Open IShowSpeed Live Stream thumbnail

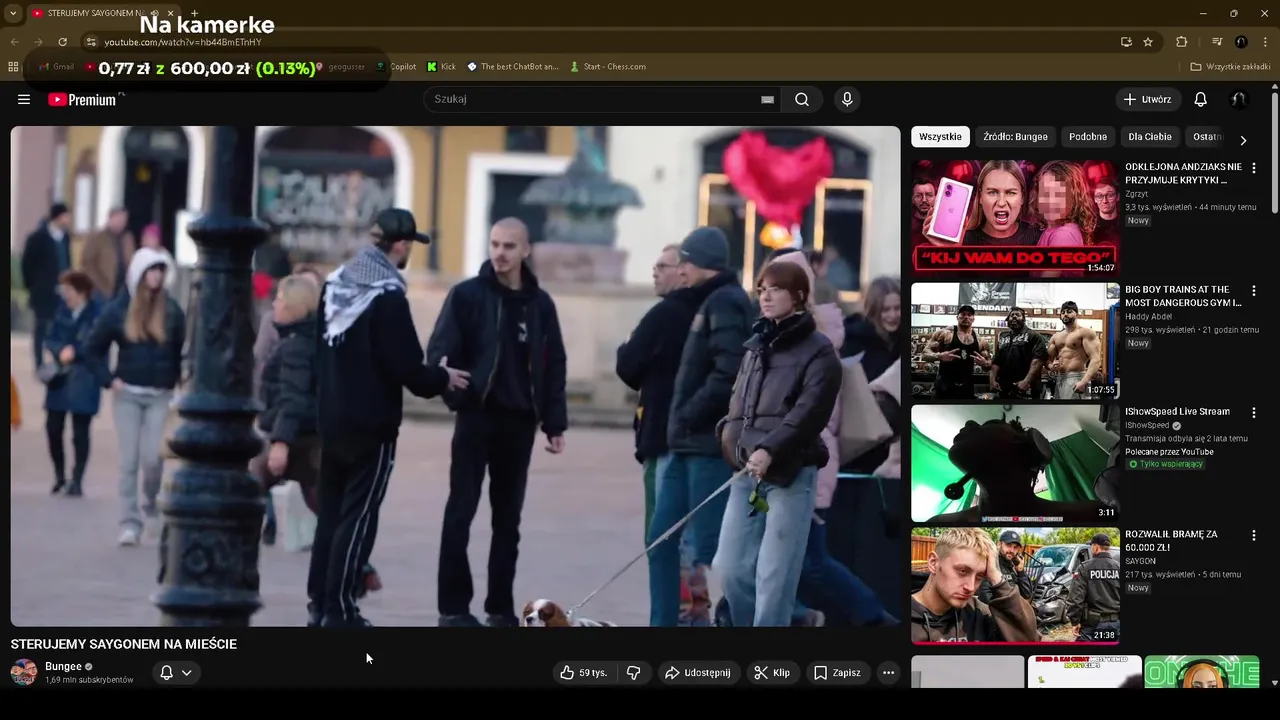pyautogui.click(x=1014, y=463)
